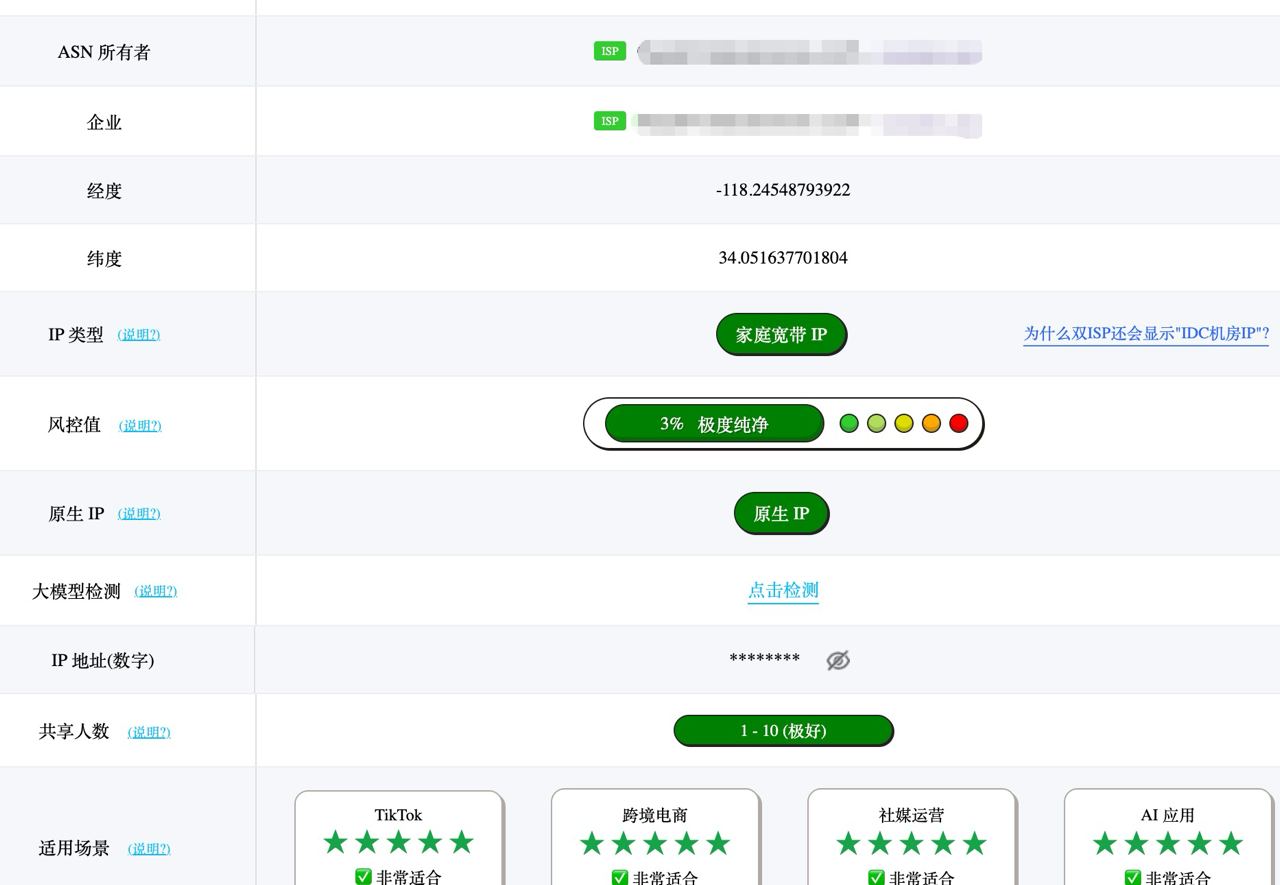Image resolution: width=1280 pixels, height=885 pixels.
Task: Click the 原生 IP green badge
Action: pyautogui.click(x=781, y=514)
